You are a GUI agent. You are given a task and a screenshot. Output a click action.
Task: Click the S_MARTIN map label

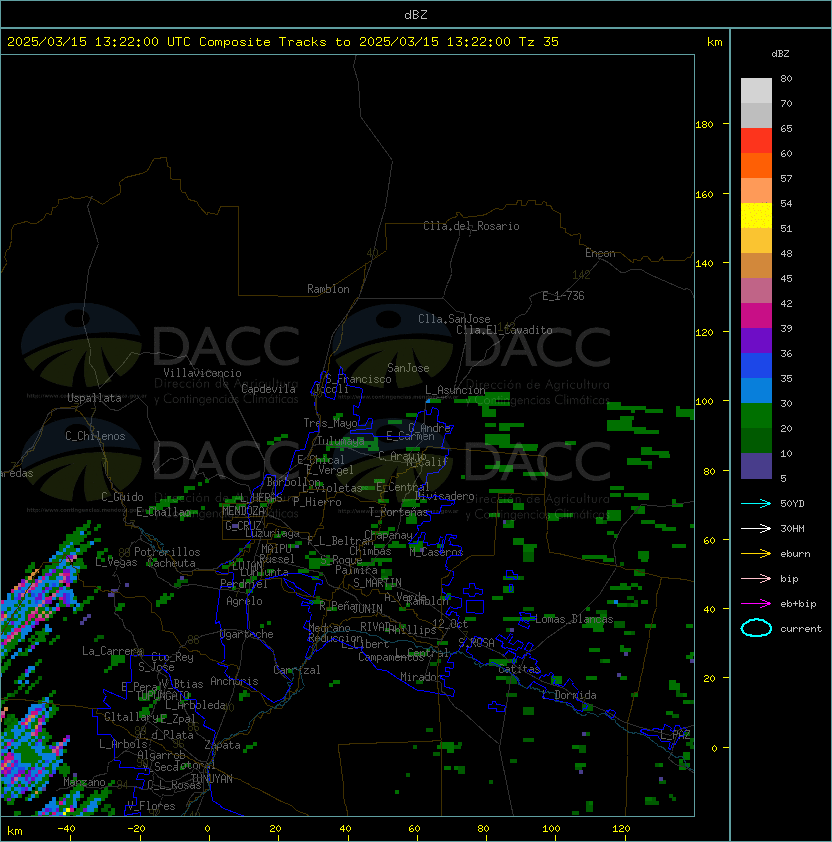378,583
